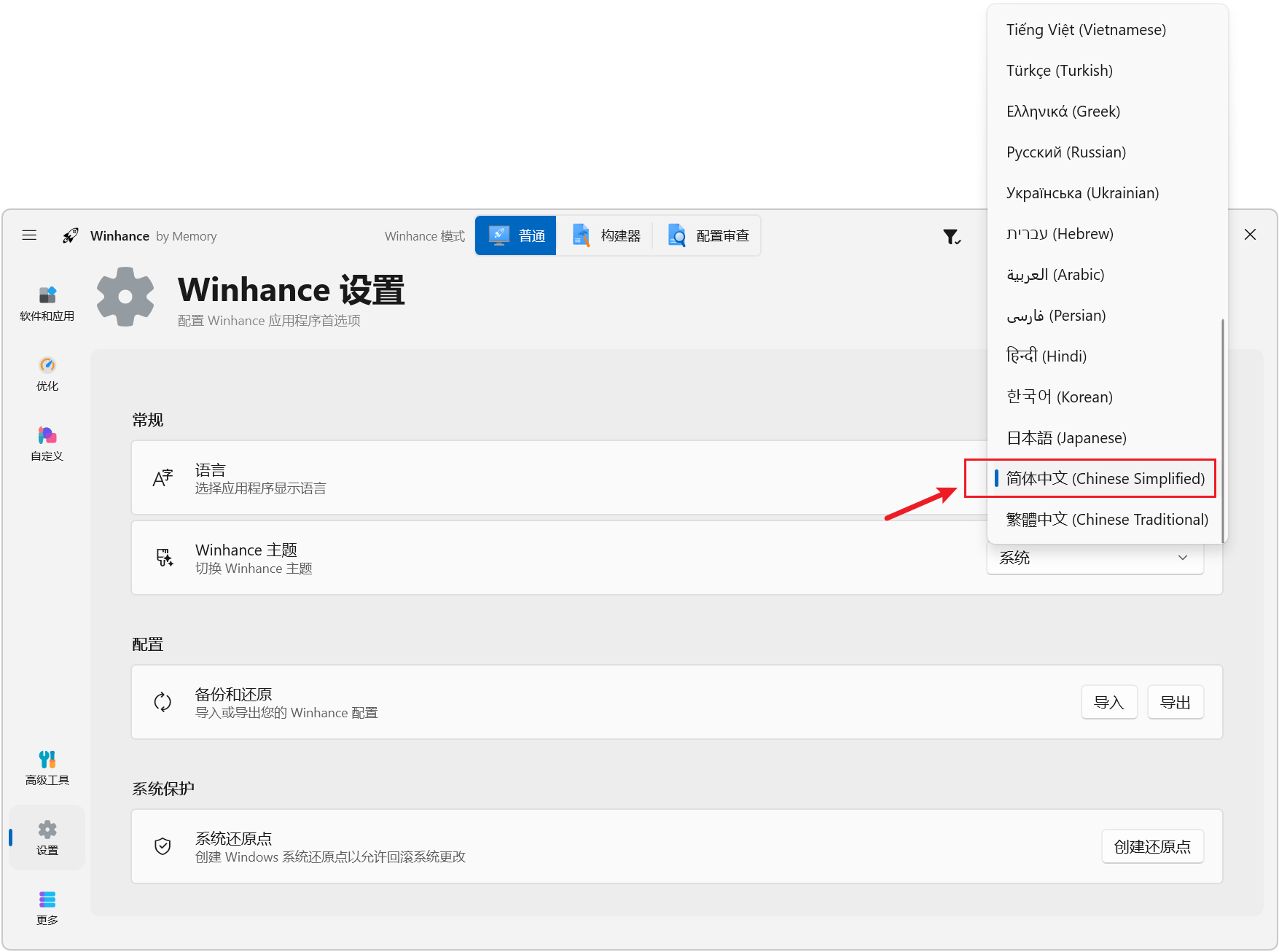Click the 常规 section heading
Viewport: 1279px width, 952px height.
[x=148, y=420]
